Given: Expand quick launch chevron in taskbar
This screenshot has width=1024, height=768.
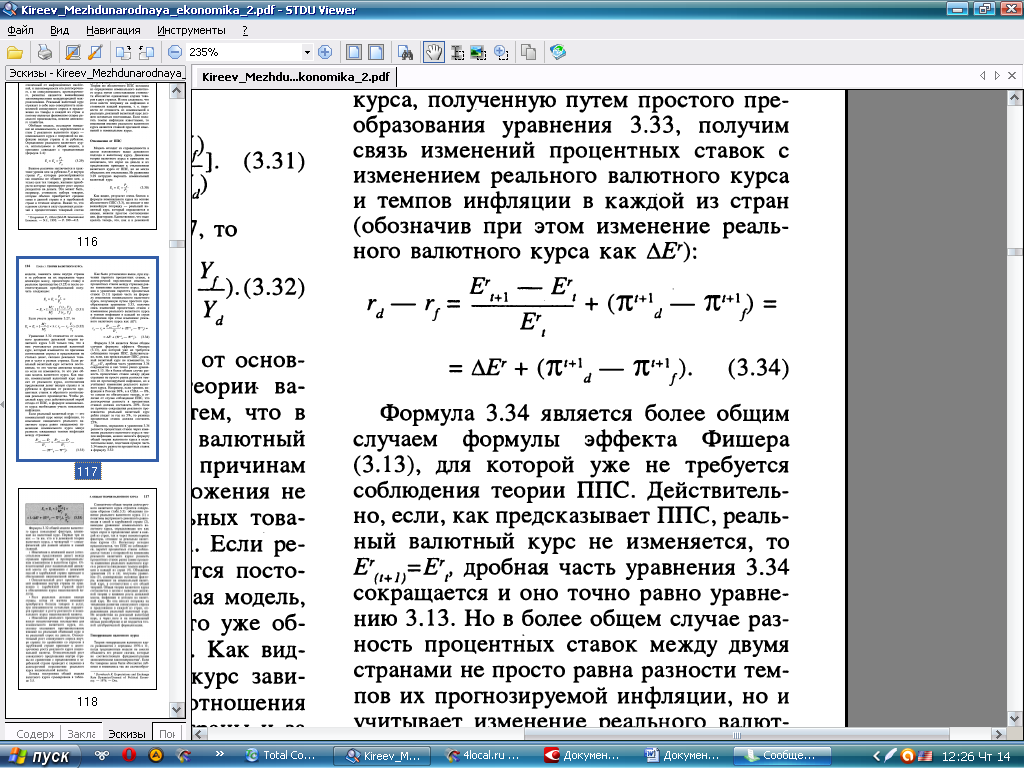Looking at the screenshot, I should (x=219, y=754).
